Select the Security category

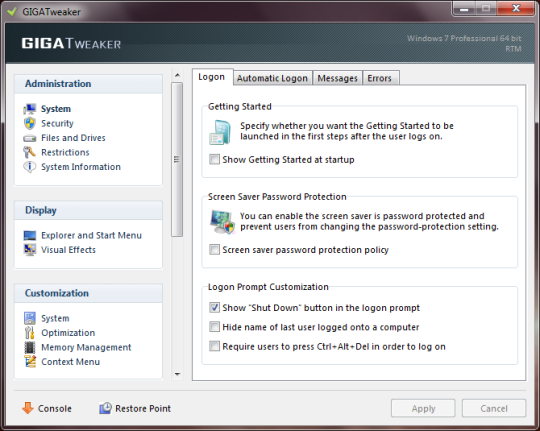(58, 123)
